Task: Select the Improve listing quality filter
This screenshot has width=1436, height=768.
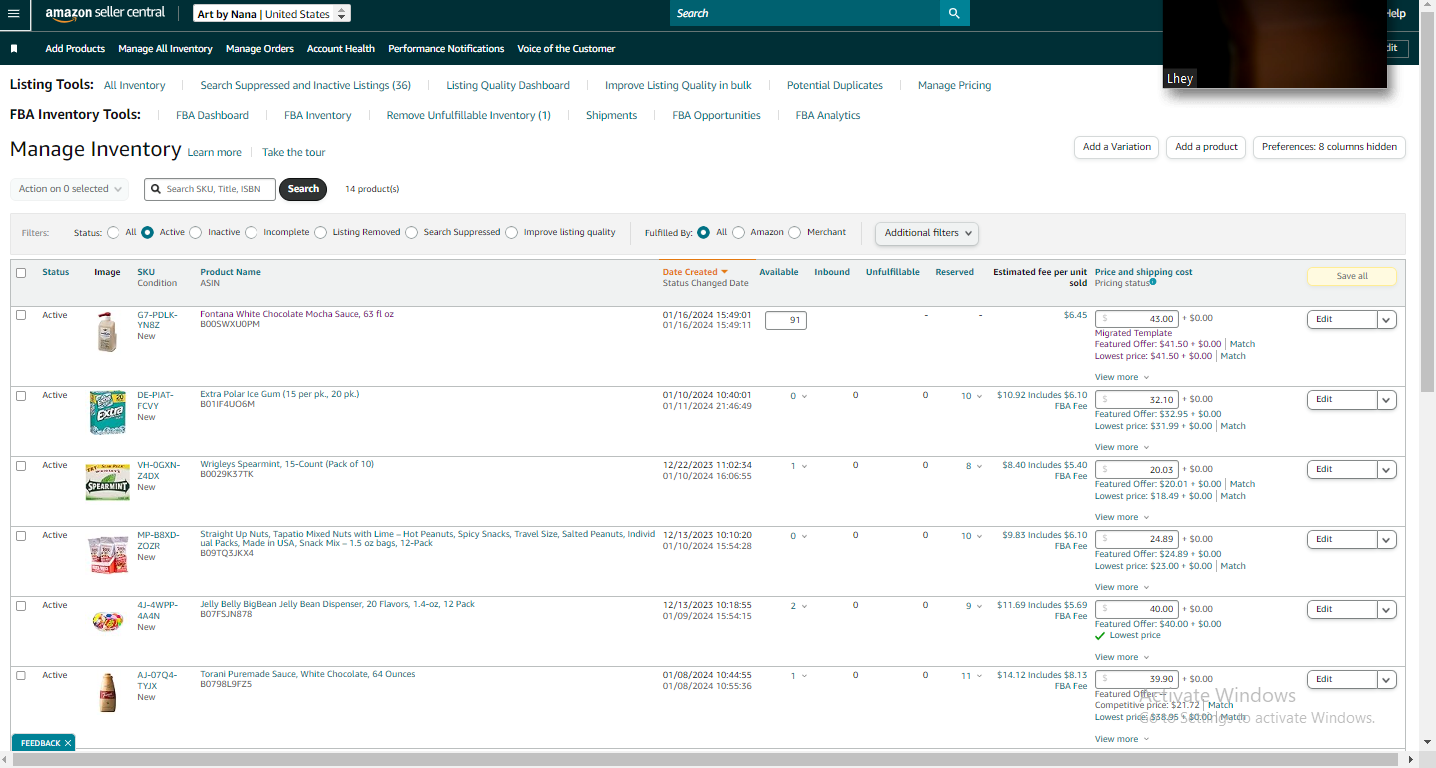Action: point(512,232)
